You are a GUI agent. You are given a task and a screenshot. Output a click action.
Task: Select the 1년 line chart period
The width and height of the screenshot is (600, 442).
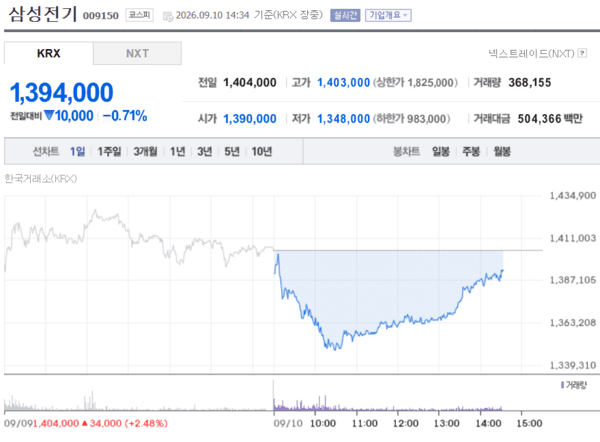point(178,152)
